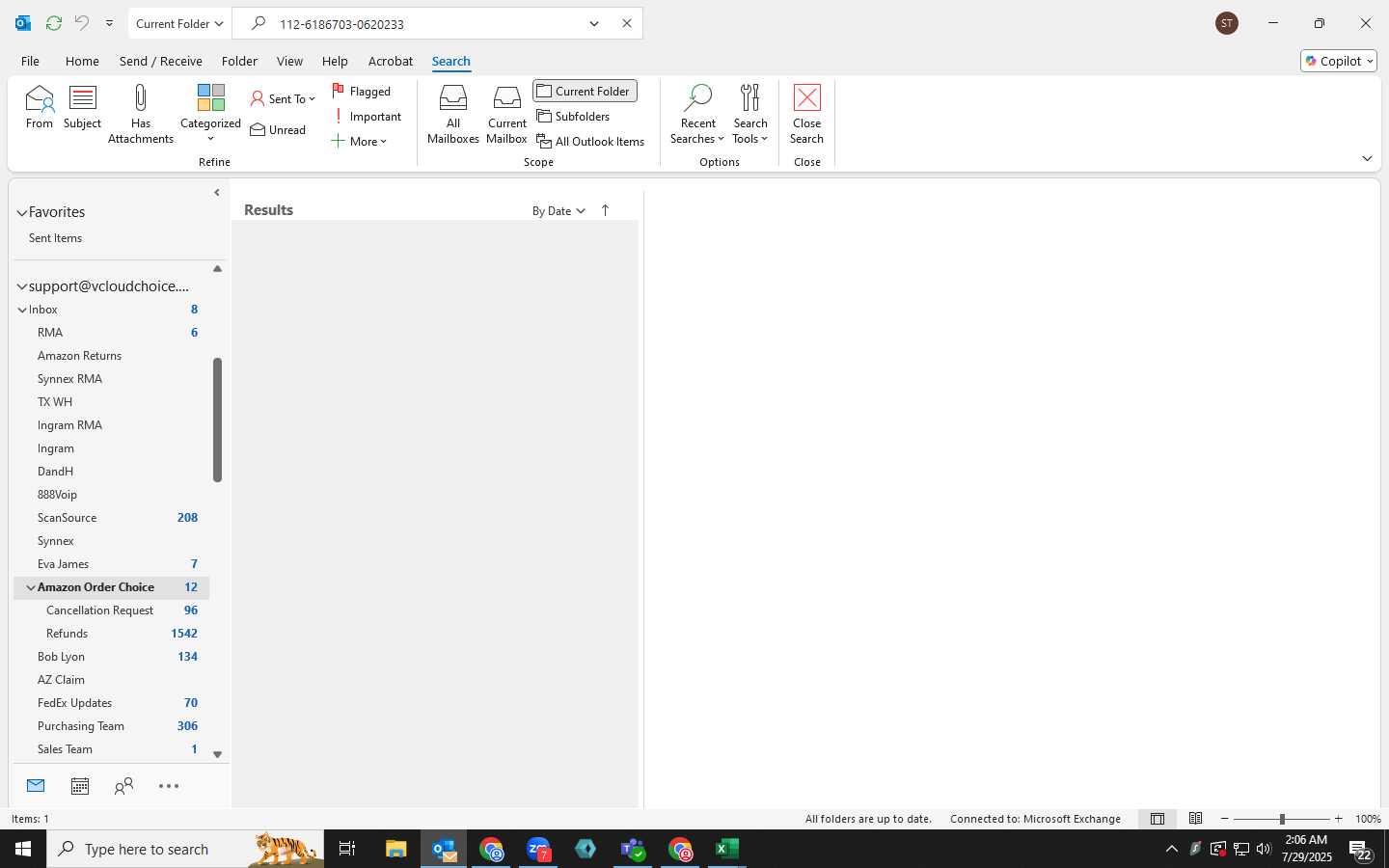This screenshot has height=868, width=1389.
Task: Minimize the folder pane
Action: 217,193
